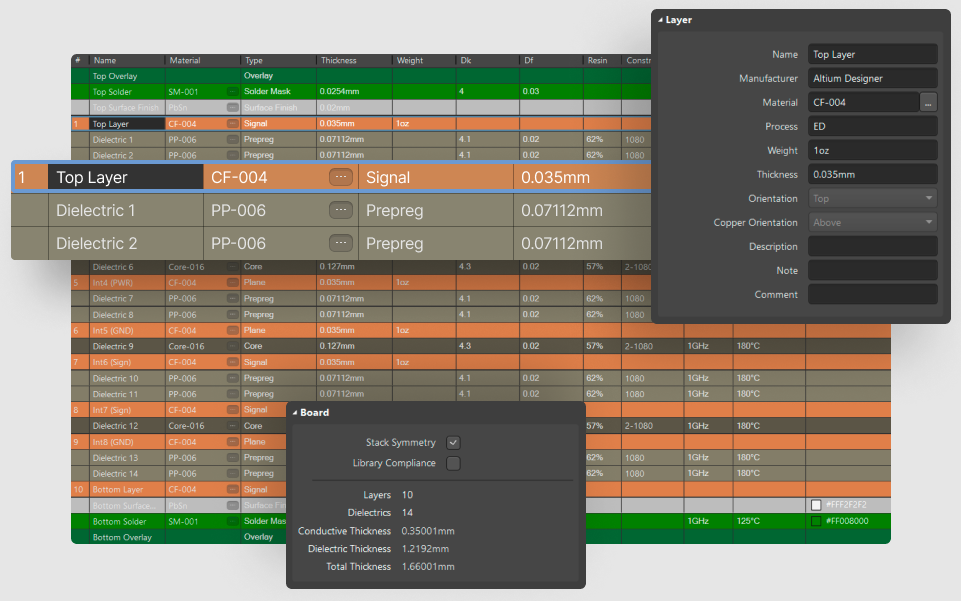Click ellipsis for Int5 (GND) CF-004 material

tap(232, 330)
